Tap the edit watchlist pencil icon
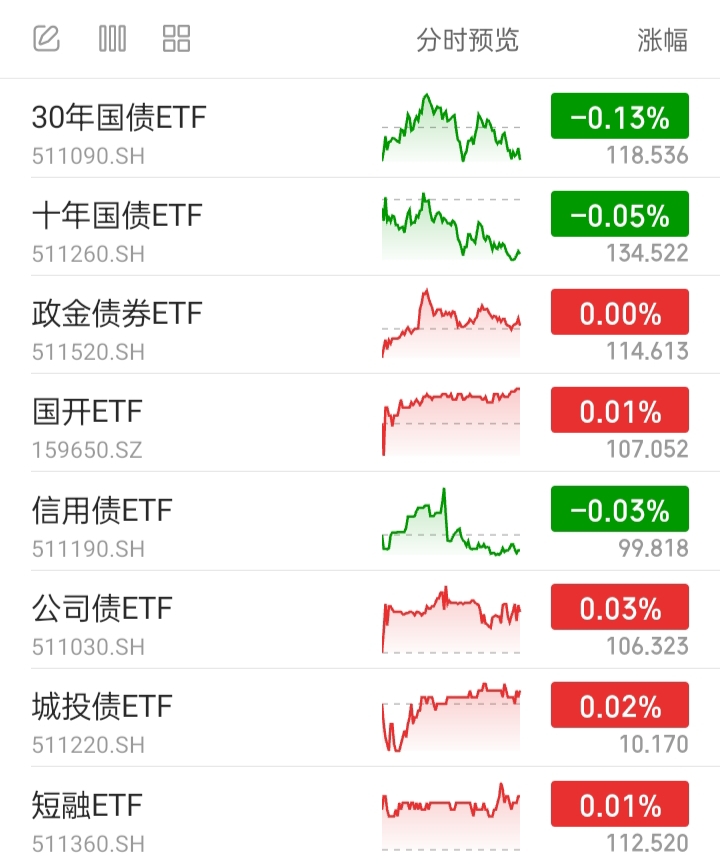This screenshot has width=720, height=864. click(46, 39)
